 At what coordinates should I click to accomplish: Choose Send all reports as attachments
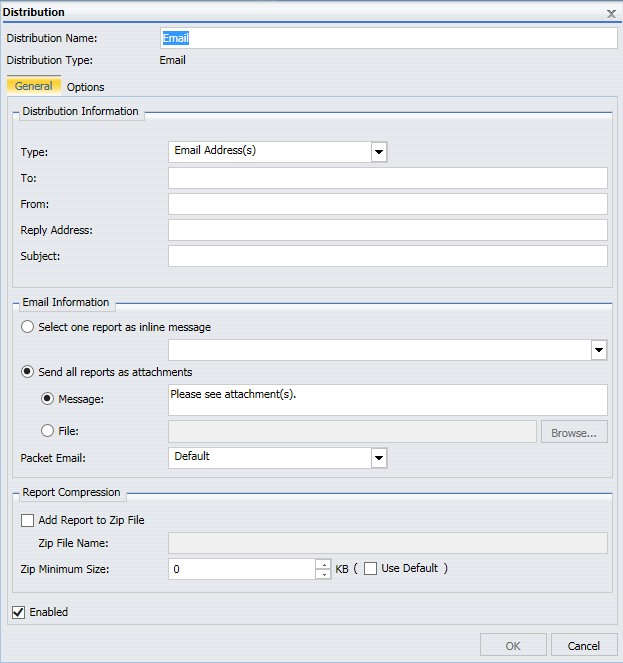[27, 372]
